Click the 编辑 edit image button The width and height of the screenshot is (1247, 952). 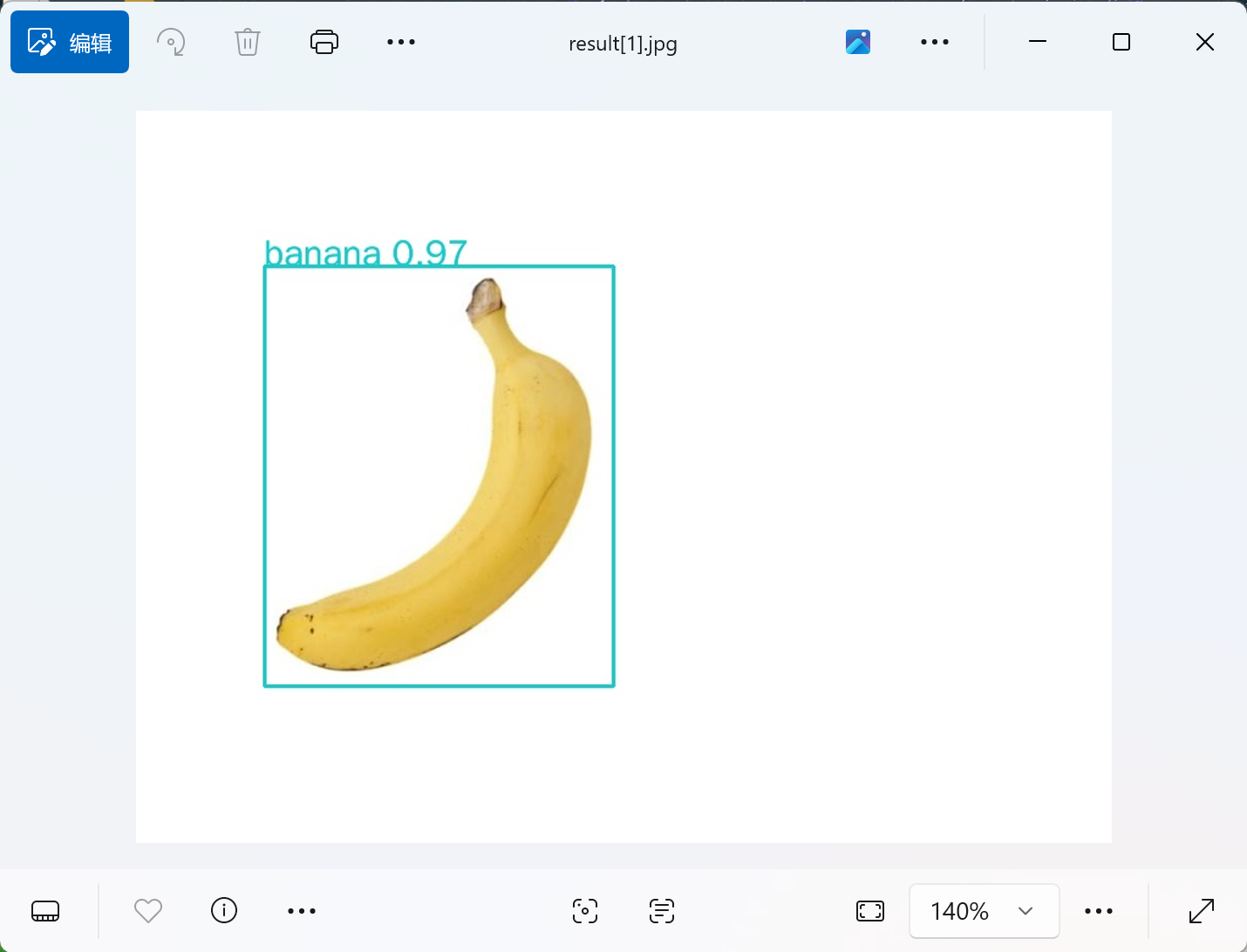point(70,42)
